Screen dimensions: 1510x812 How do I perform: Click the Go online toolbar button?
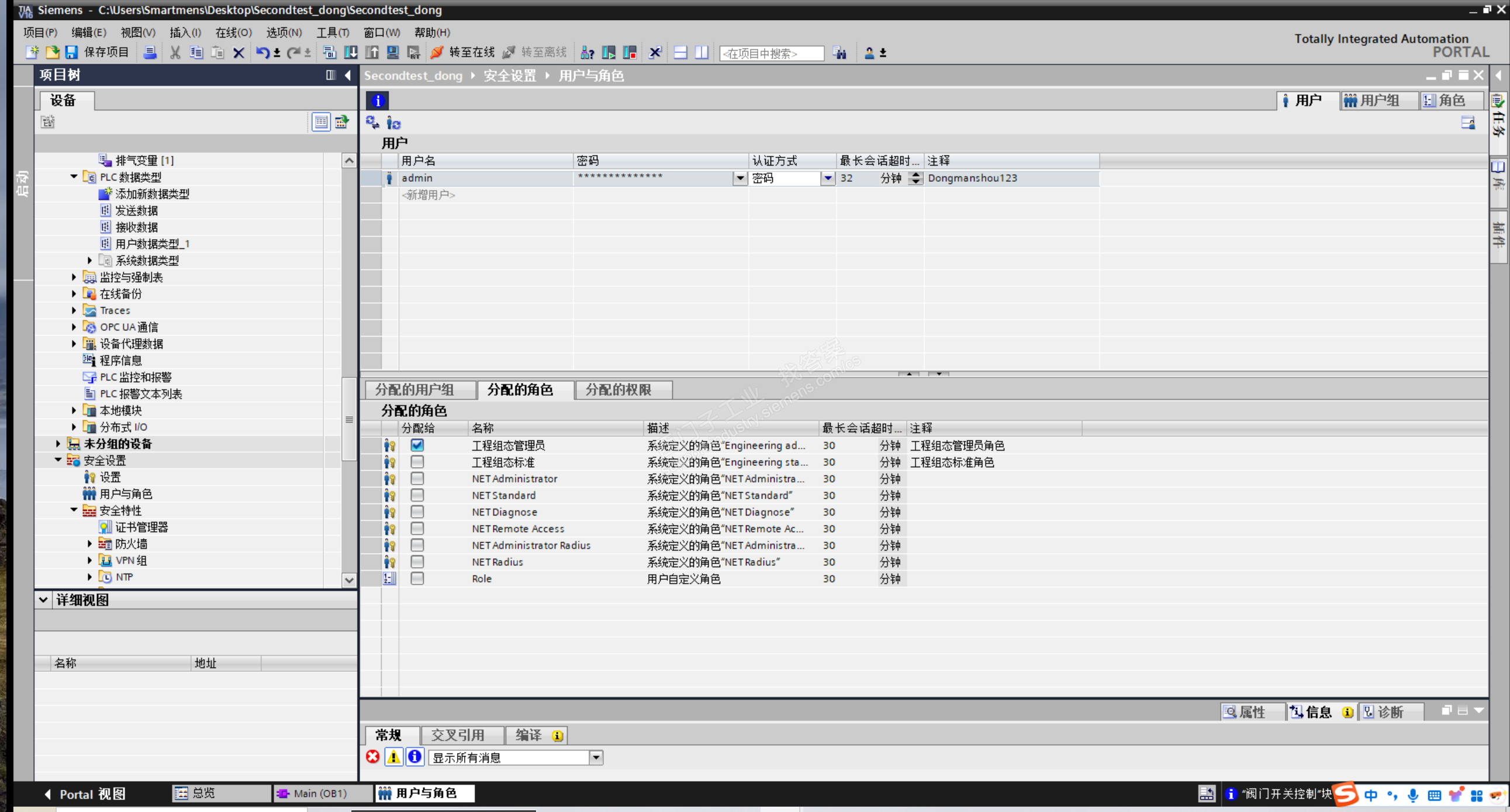point(463,52)
